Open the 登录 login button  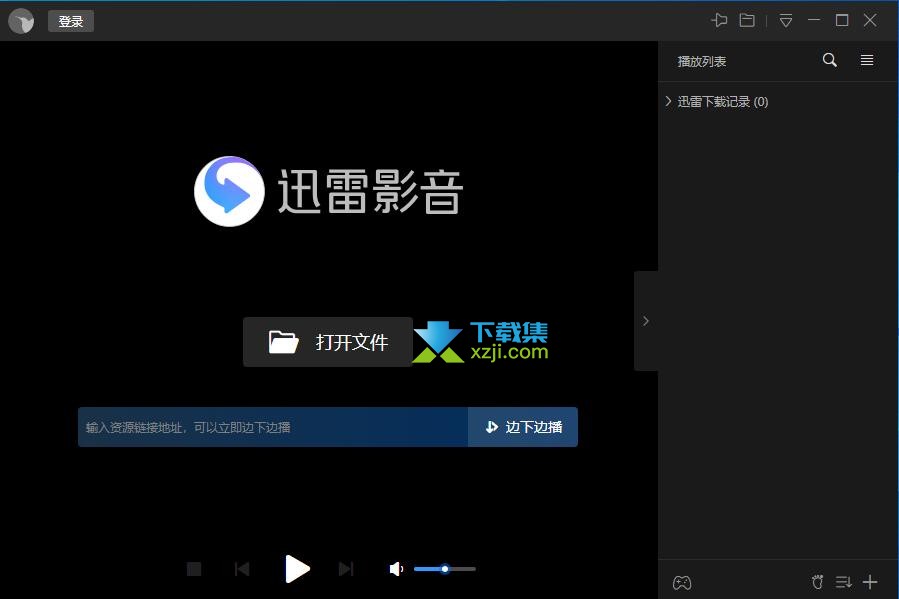(71, 21)
